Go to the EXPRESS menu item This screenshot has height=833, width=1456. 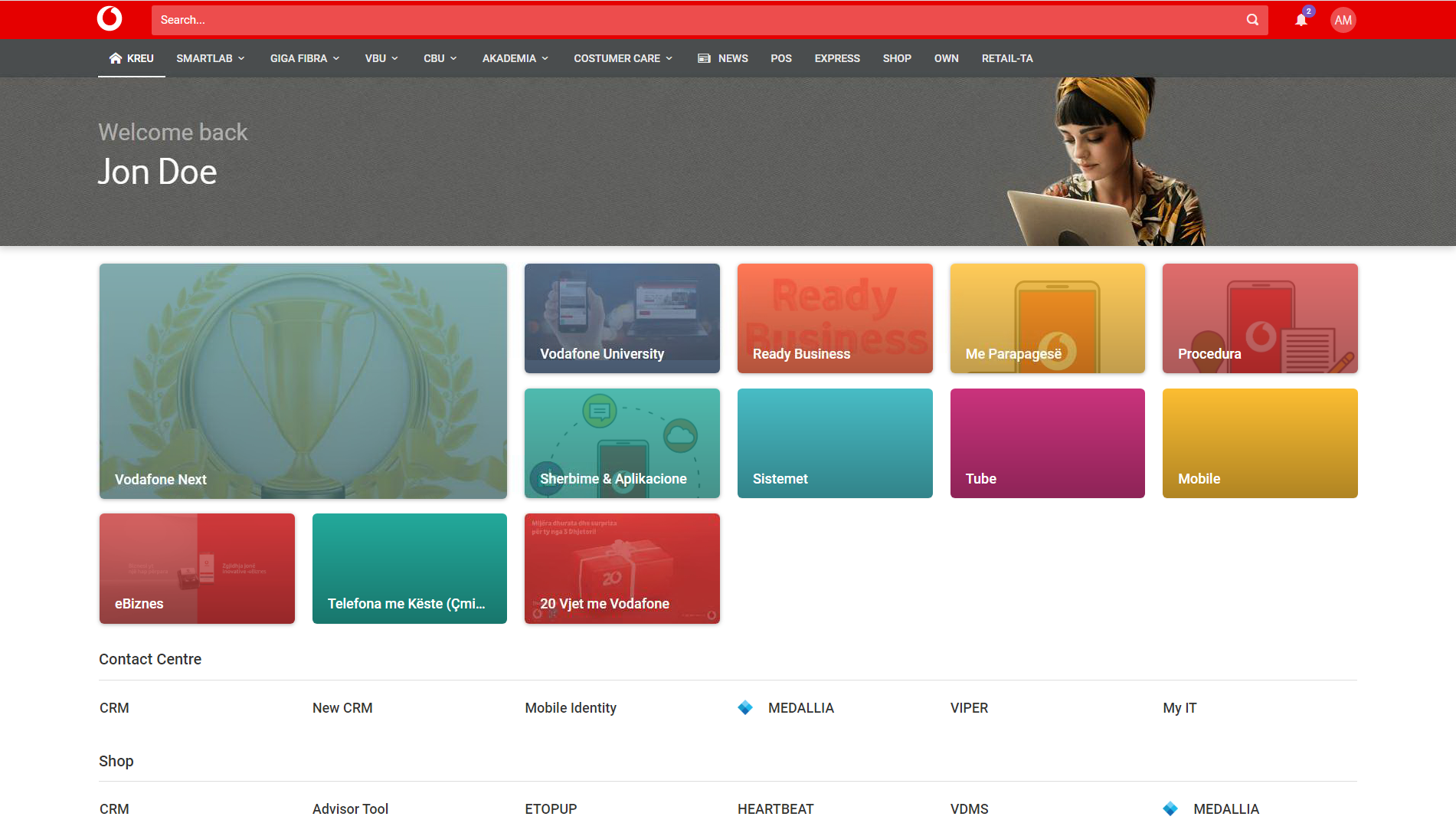coord(837,58)
